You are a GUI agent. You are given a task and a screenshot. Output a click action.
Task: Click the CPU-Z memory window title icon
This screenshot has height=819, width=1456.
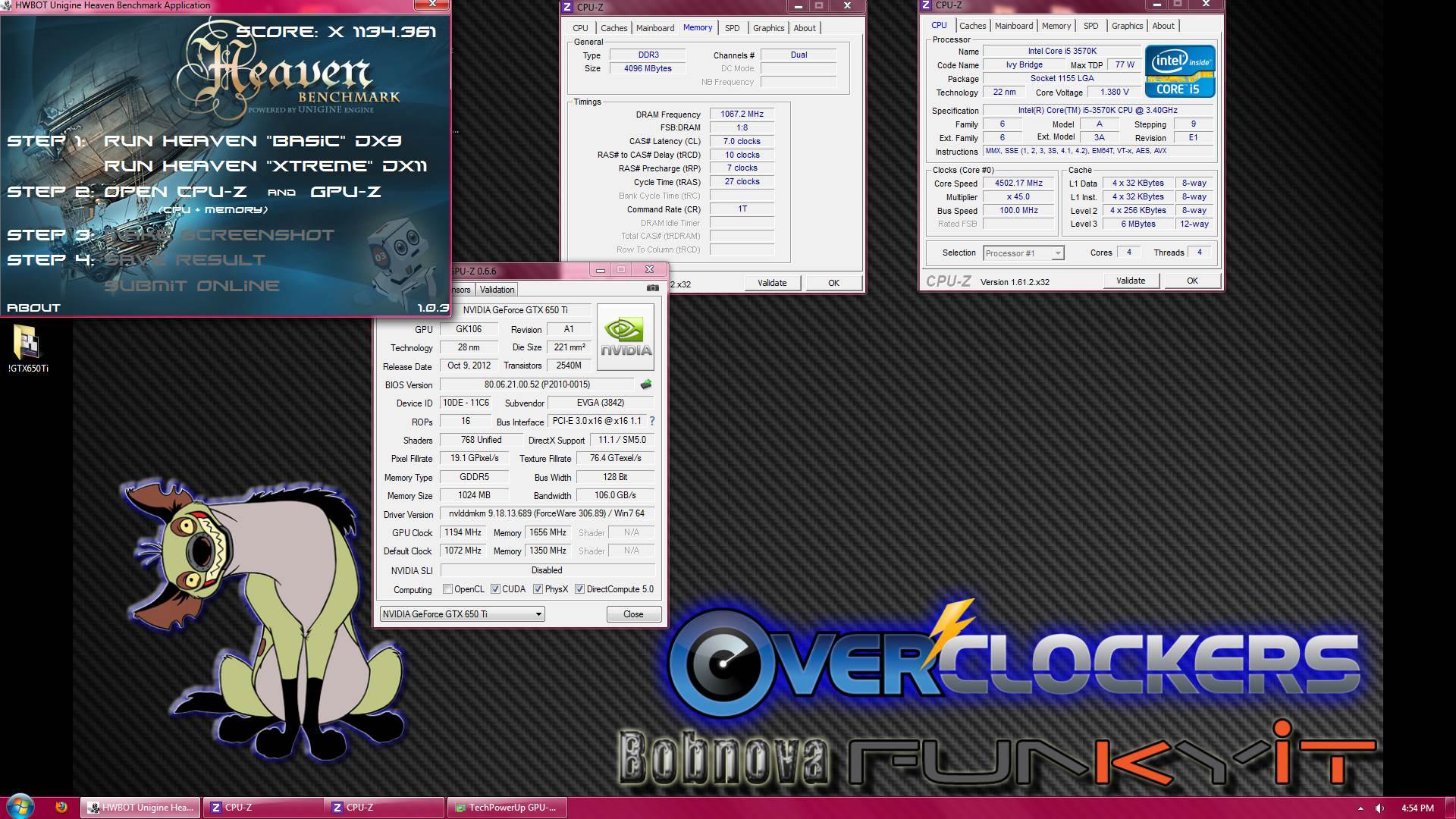(568, 7)
